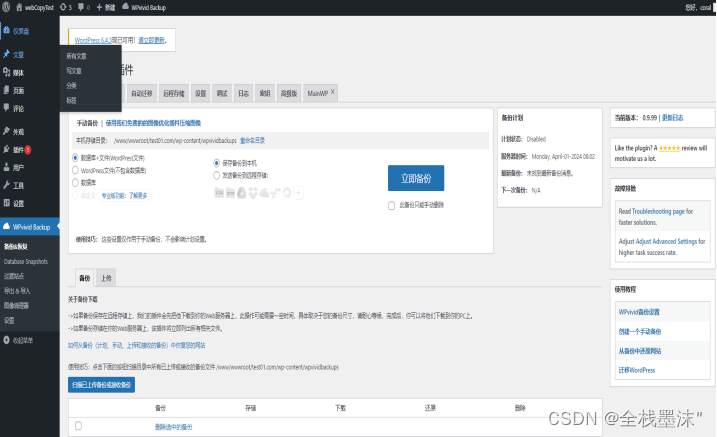717x437 pixels.
Task: Select WordPress文件(不包含数据库) backup option
Action: [x=75, y=170]
